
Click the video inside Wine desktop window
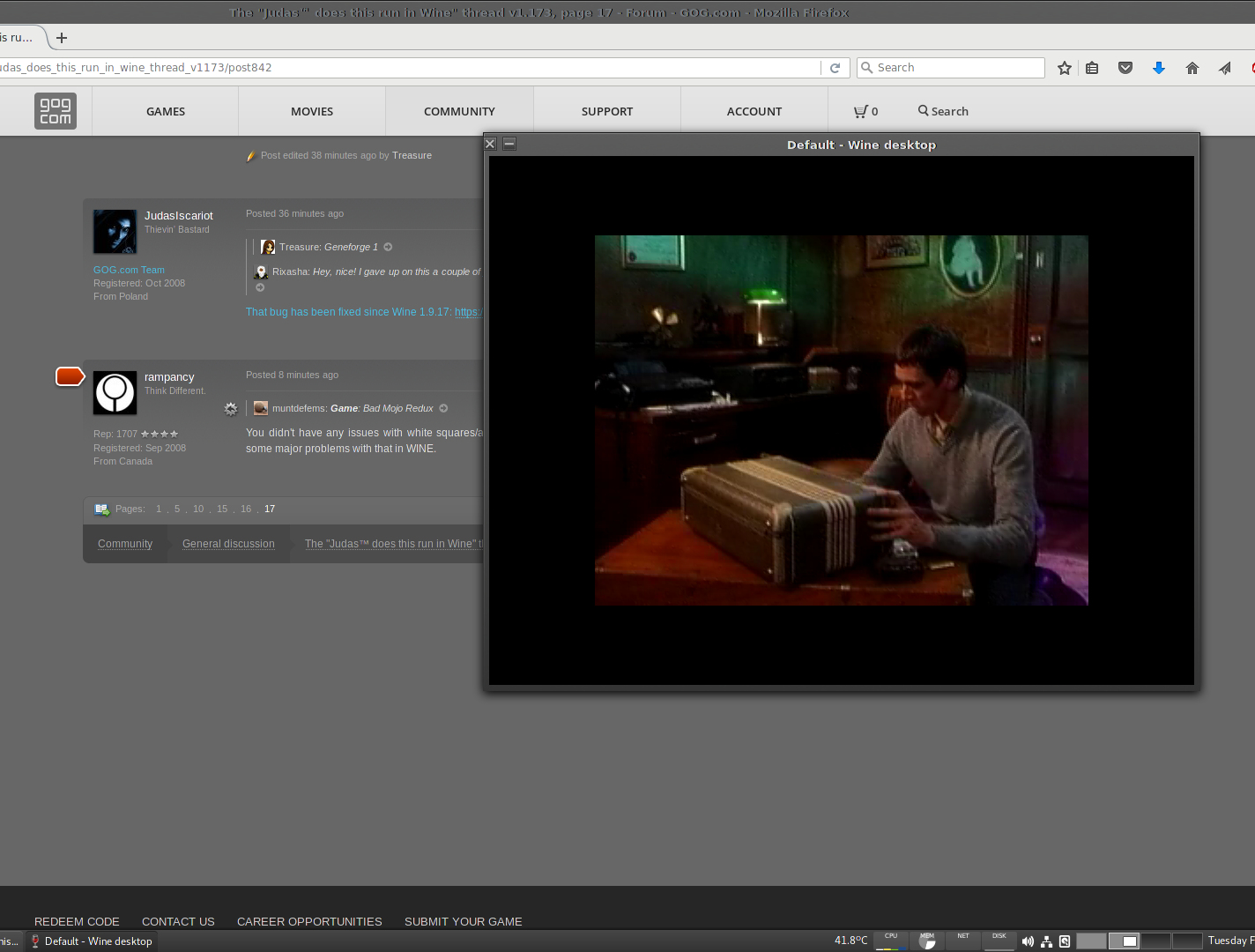[x=842, y=420]
